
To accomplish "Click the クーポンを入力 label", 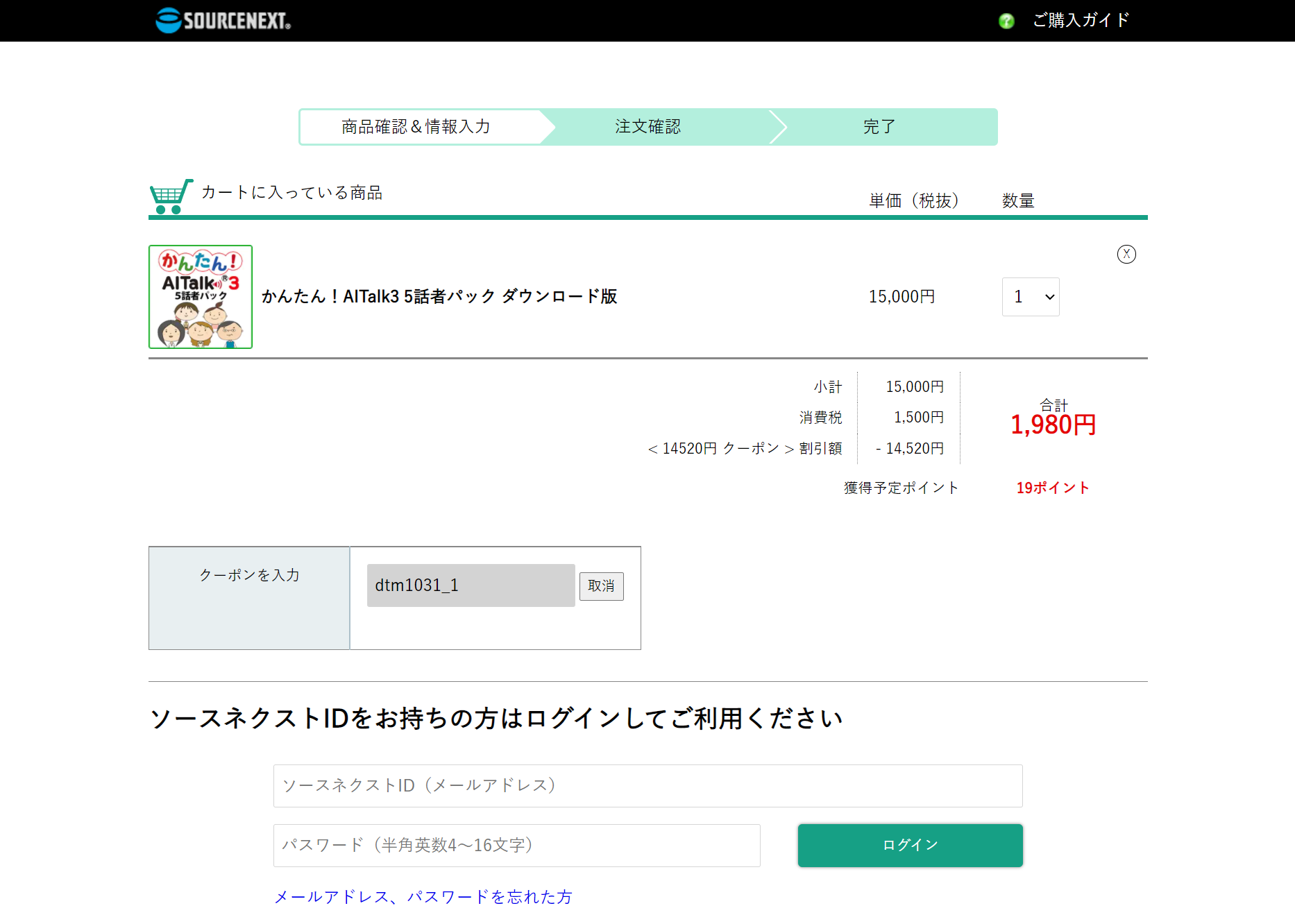I will point(249,575).
